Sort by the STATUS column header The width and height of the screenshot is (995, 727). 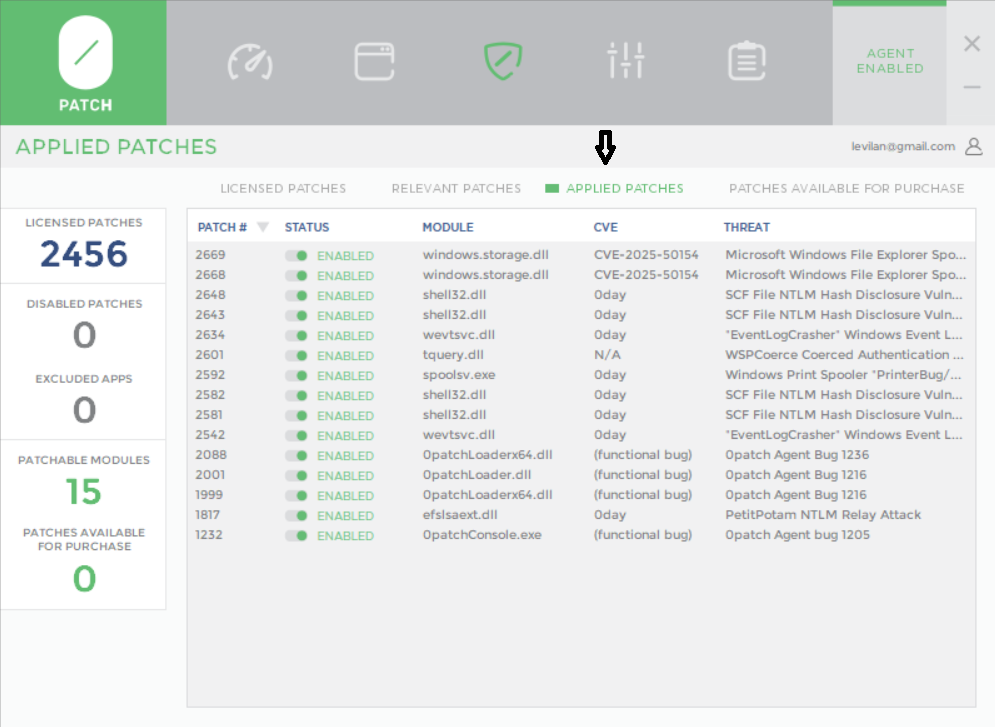click(306, 227)
